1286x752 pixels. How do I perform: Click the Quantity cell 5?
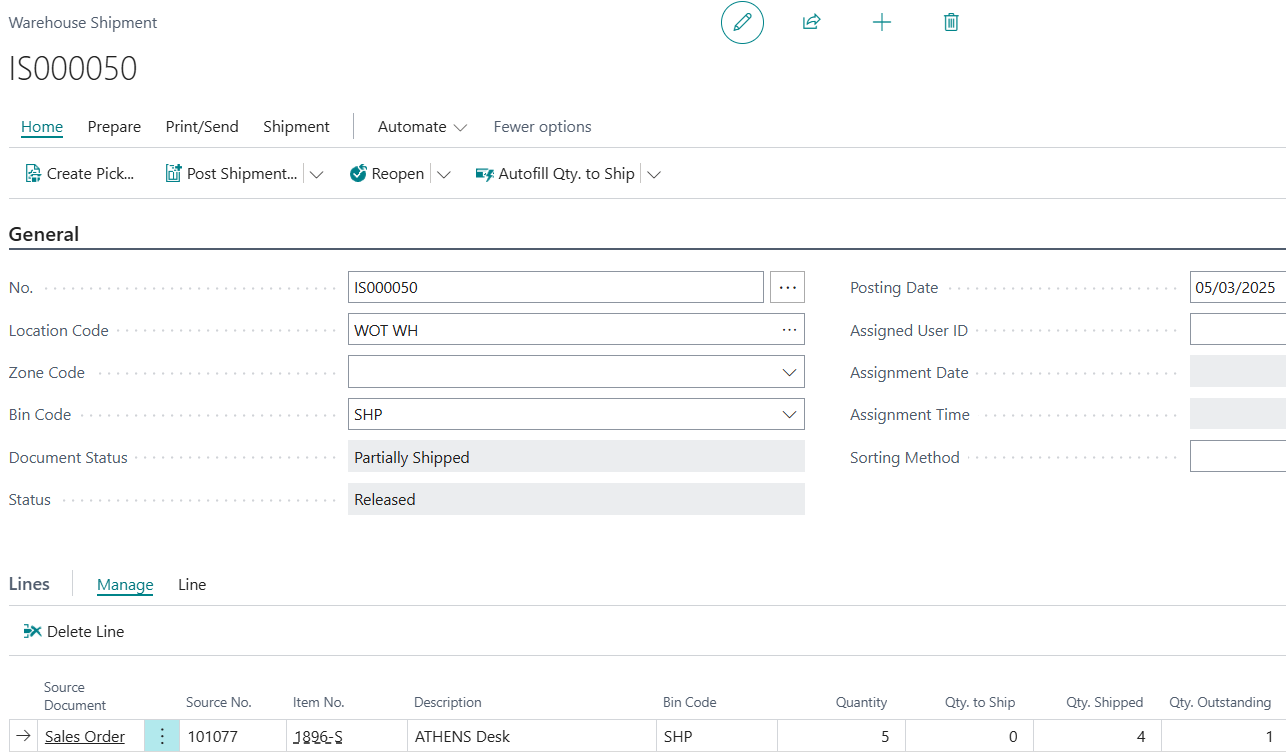point(841,737)
